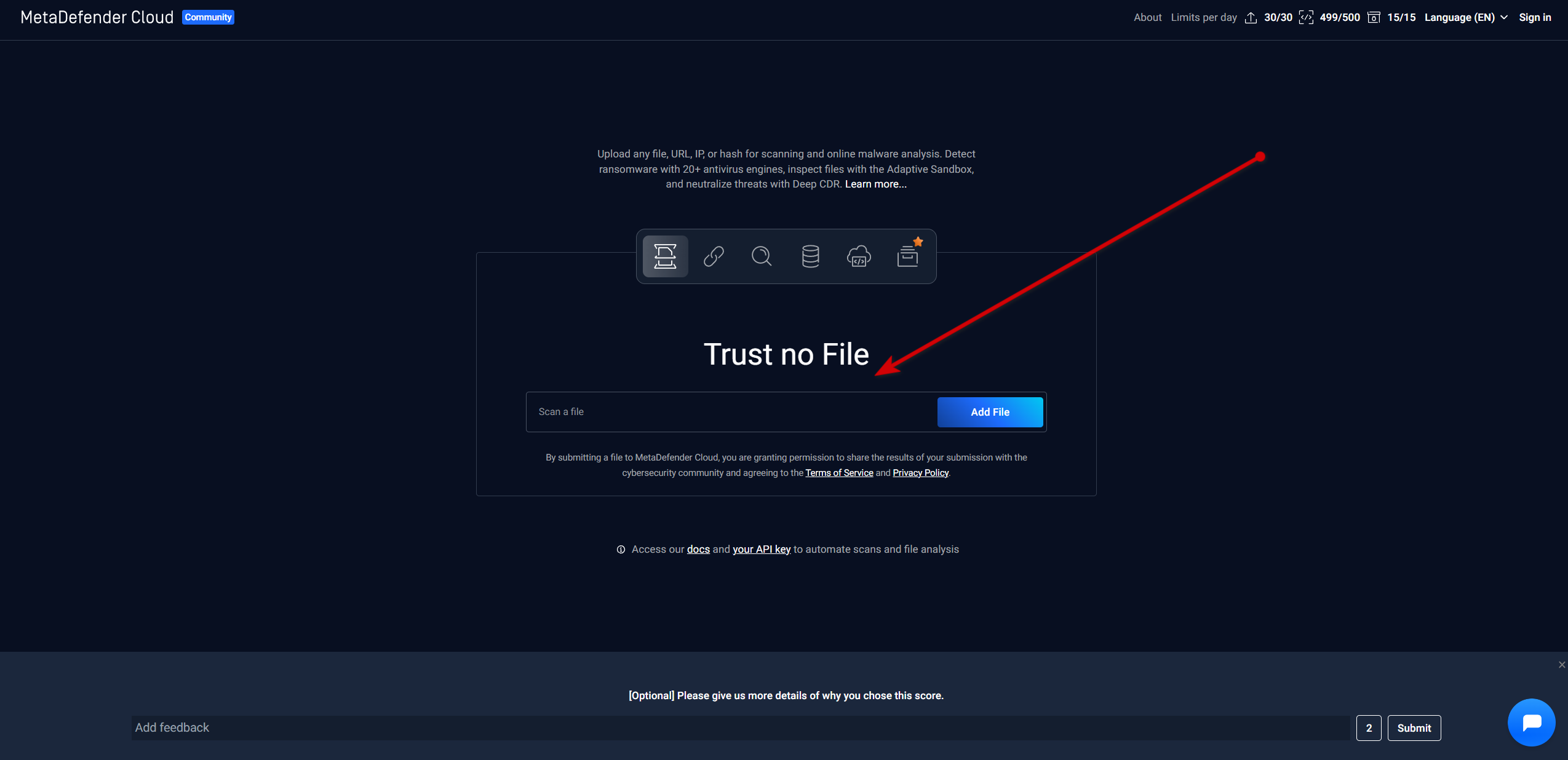Open the 'your API key' link
Screen dimensions: 1568x760
pos(761,550)
